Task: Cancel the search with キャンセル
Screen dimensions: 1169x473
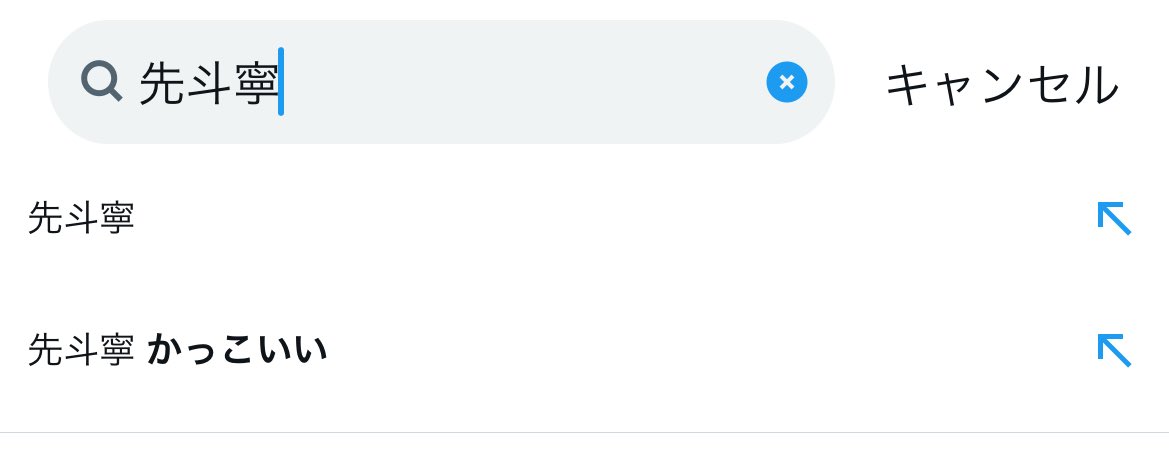Action: point(1002,84)
